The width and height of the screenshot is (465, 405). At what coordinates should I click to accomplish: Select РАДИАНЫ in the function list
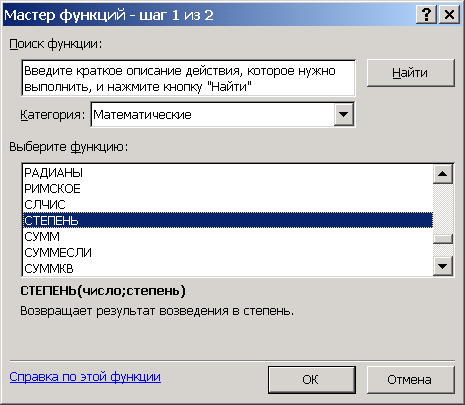click(x=228, y=172)
